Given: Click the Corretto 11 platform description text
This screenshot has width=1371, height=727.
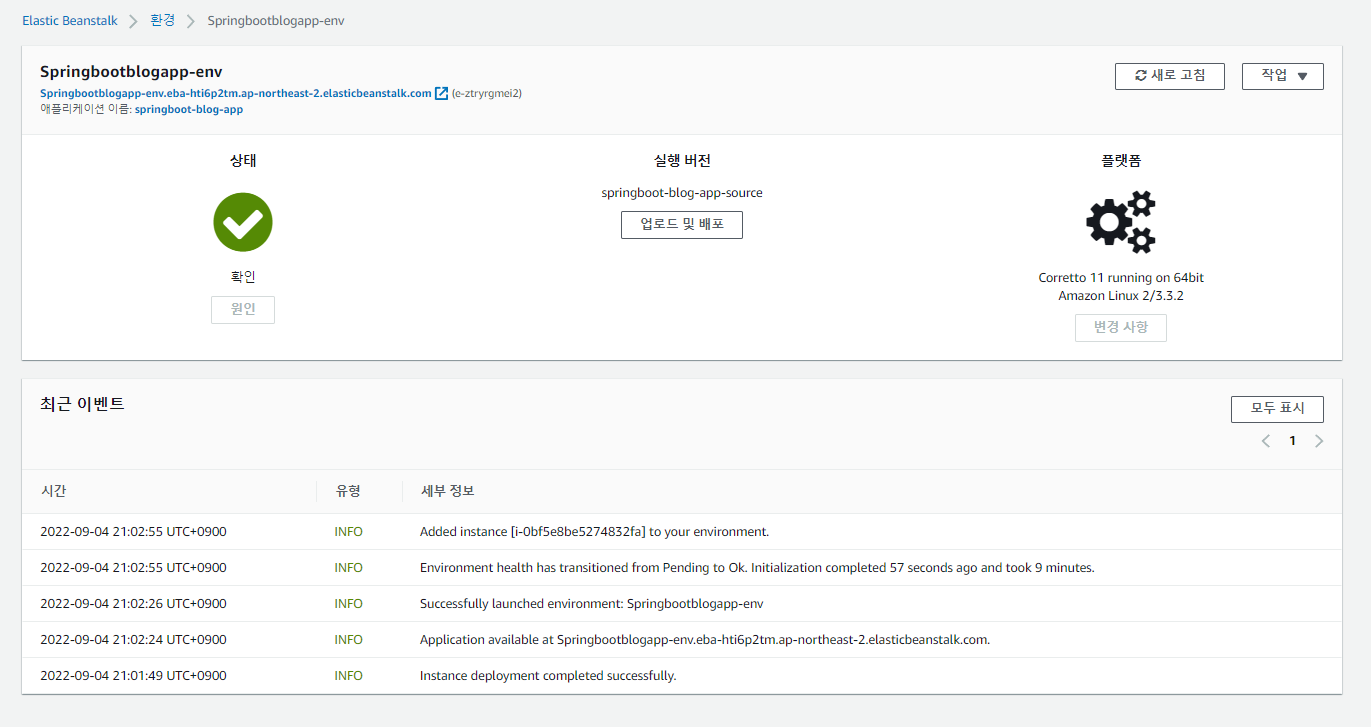Looking at the screenshot, I should (1121, 287).
